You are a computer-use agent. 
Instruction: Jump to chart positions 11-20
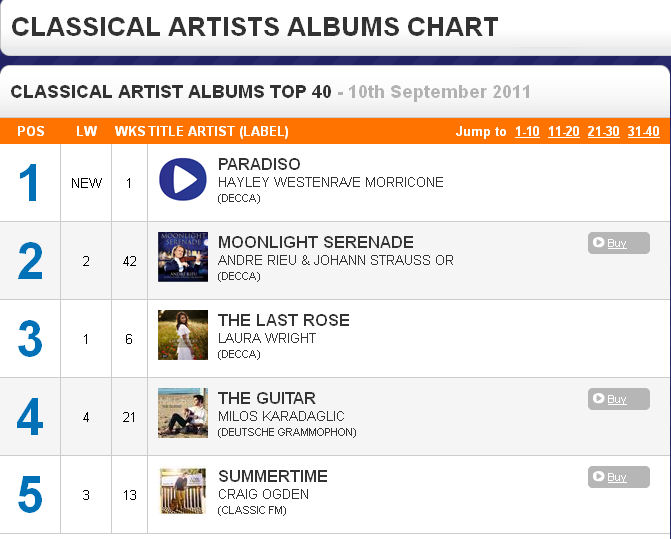pos(564,131)
